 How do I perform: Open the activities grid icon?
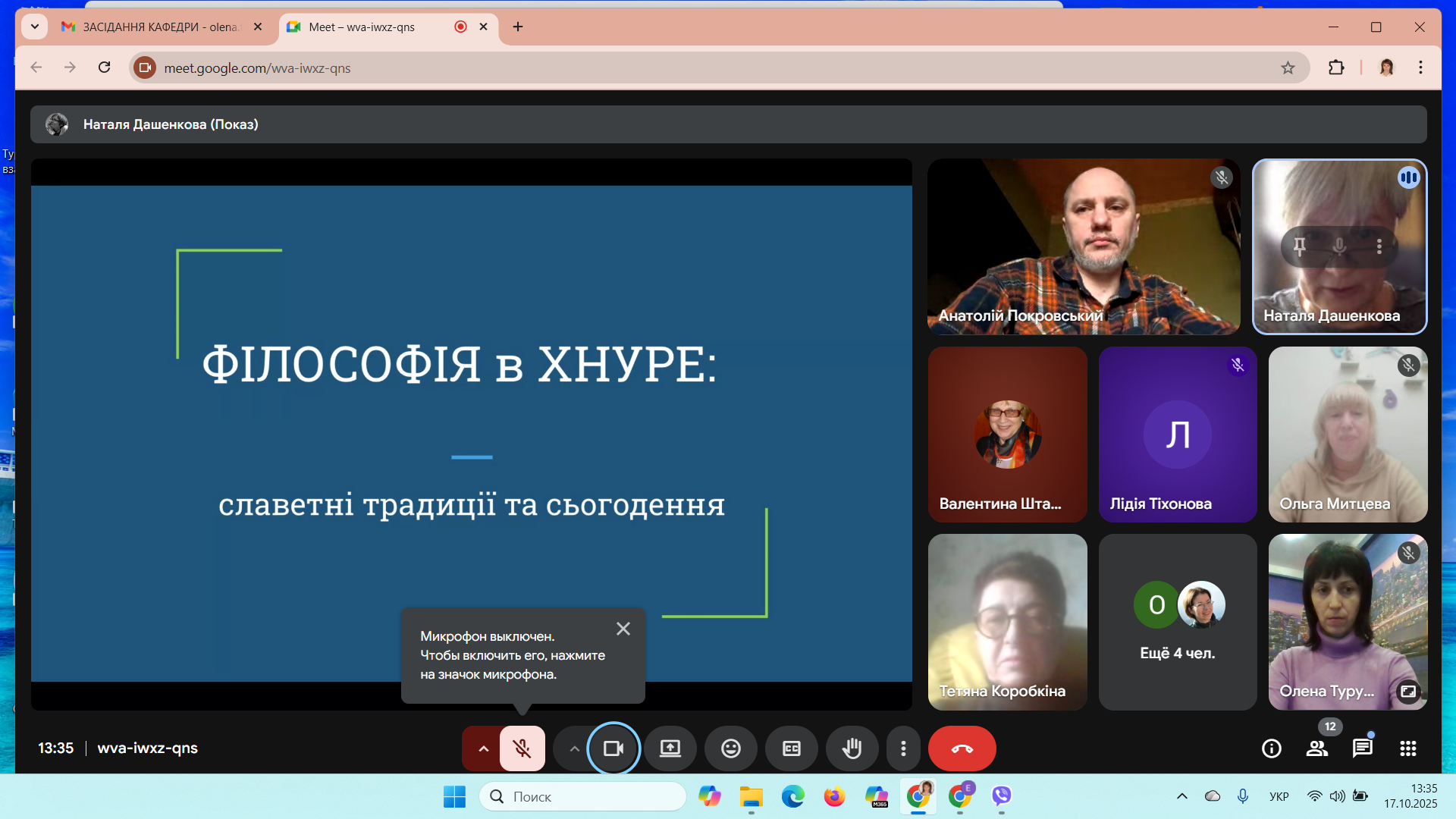click(1407, 748)
